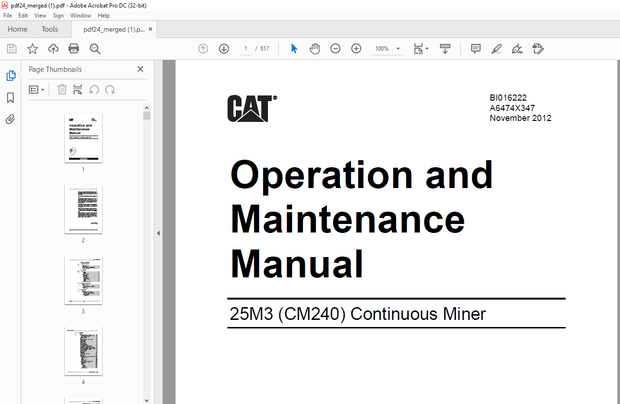This screenshot has width=620, height=404.
Task: Open the Find text magnifier icon
Action: [95, 49]
